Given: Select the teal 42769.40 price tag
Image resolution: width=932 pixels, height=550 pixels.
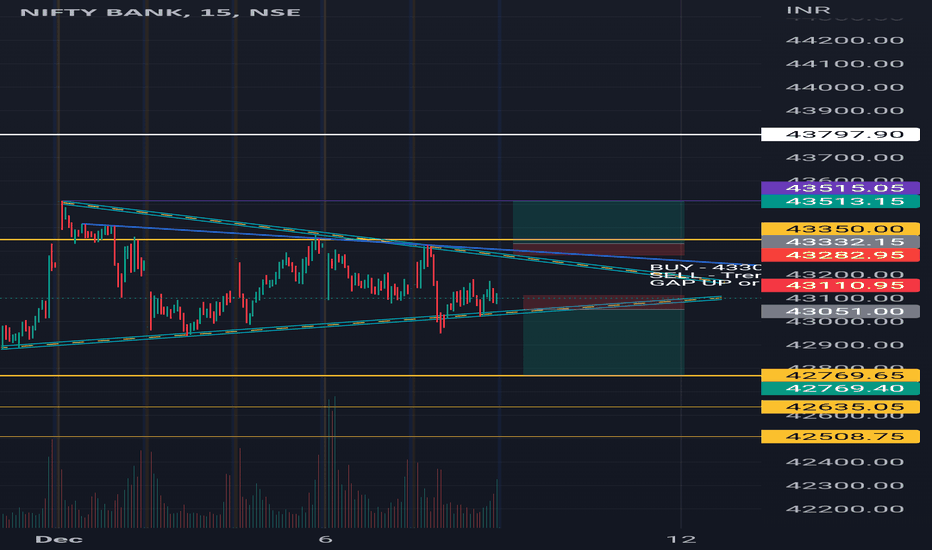Looking at the screenshot, I should point(840,388).
